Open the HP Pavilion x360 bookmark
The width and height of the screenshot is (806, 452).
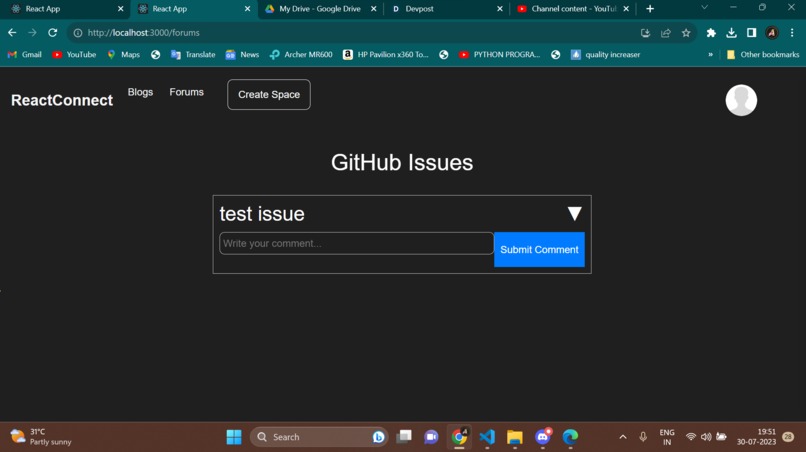pyautogui.click(x=386, y=55)
